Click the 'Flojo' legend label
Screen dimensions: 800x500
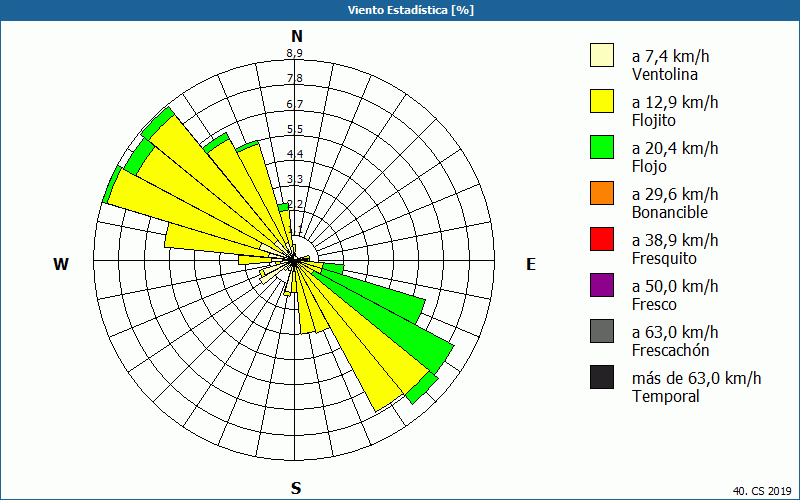tap(649, 166)
